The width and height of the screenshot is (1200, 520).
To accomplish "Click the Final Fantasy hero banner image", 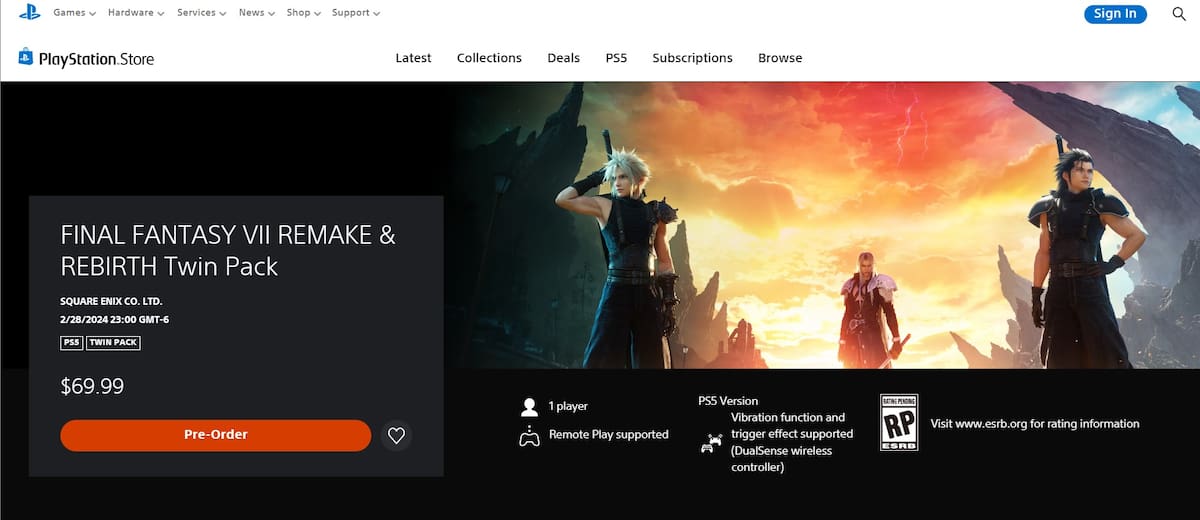I will click(x=820, y=225).
